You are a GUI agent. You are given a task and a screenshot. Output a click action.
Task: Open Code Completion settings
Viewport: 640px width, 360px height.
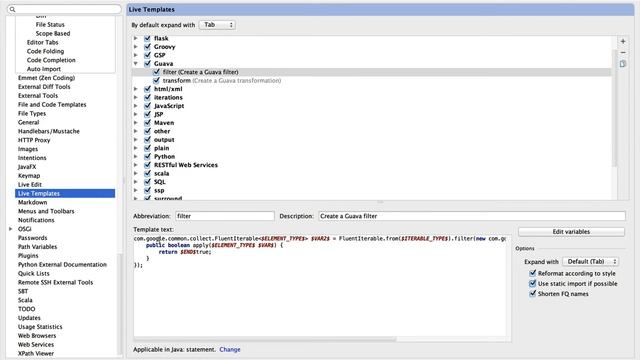(51, 60)
